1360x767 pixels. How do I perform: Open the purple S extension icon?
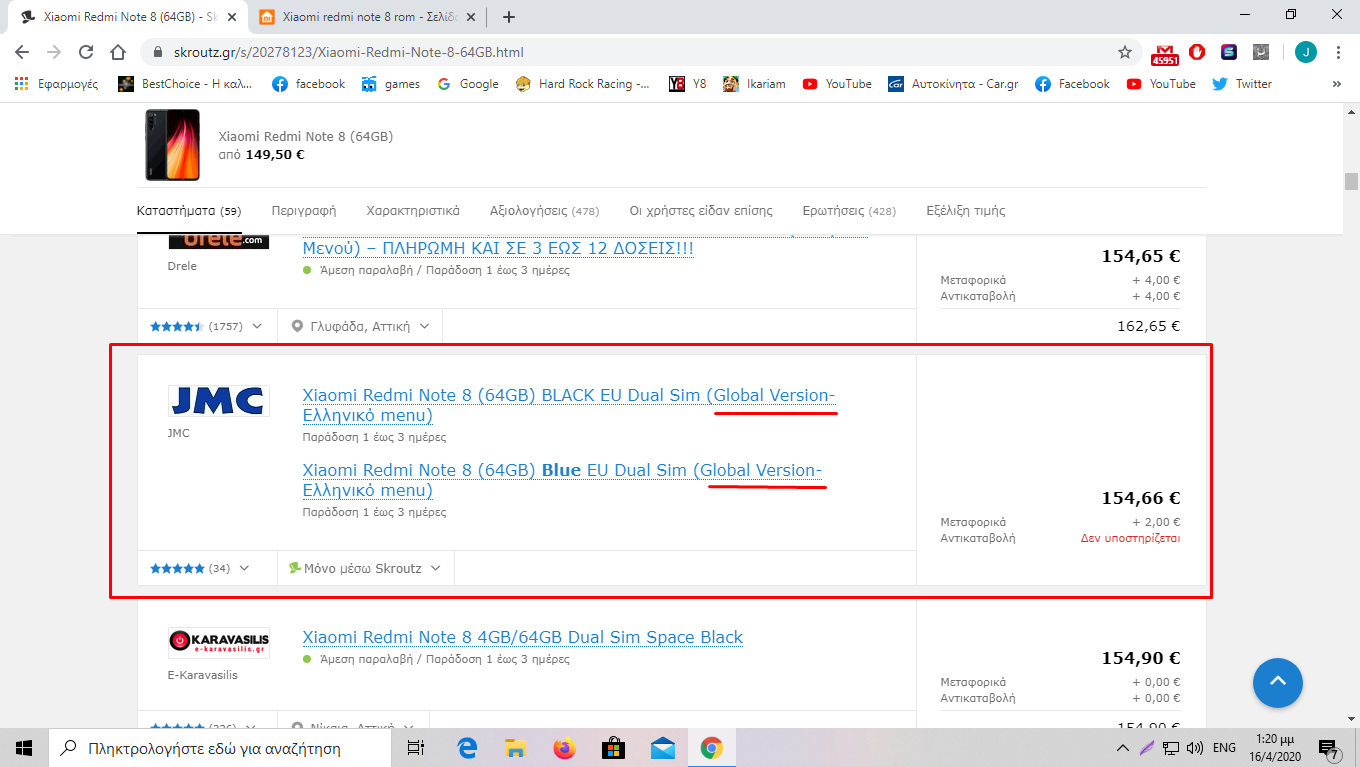pos(1229,52)
